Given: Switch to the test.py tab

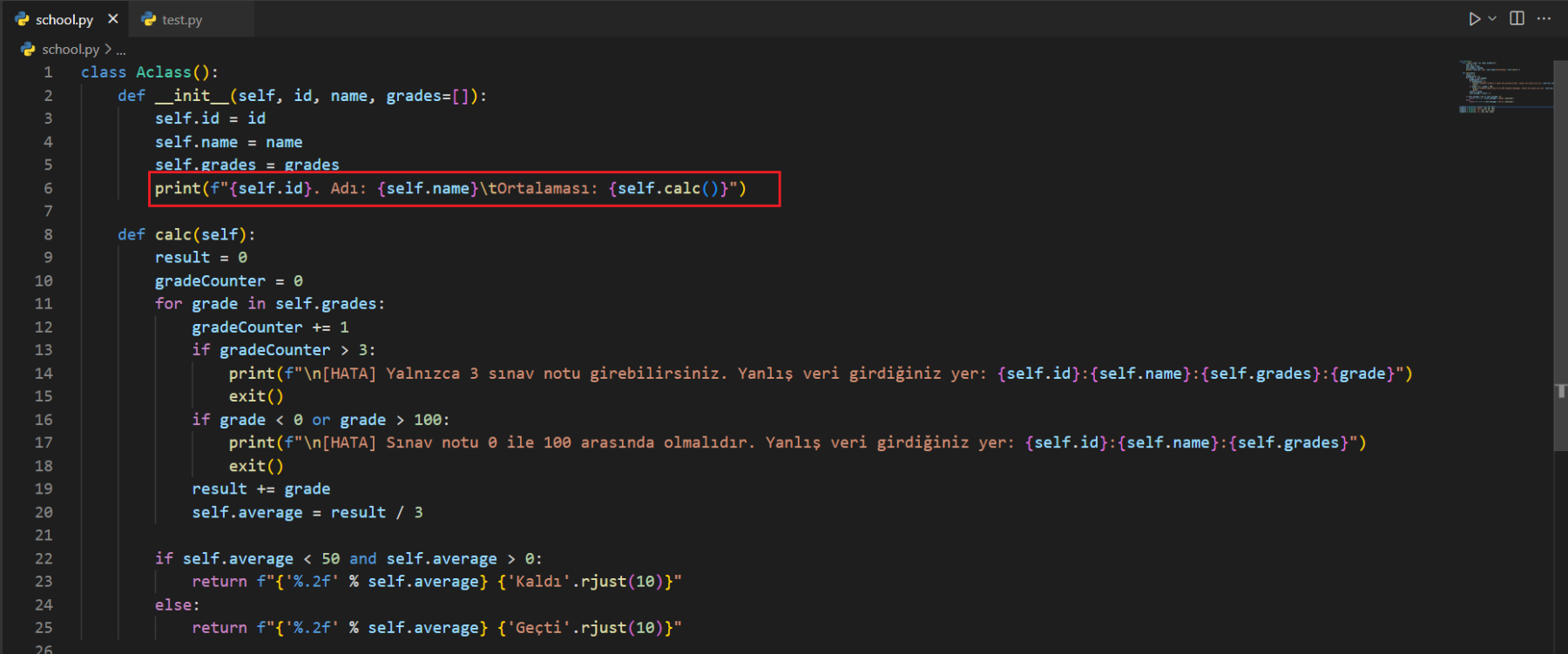Looking at the screenshot, I should coord(181,20).
